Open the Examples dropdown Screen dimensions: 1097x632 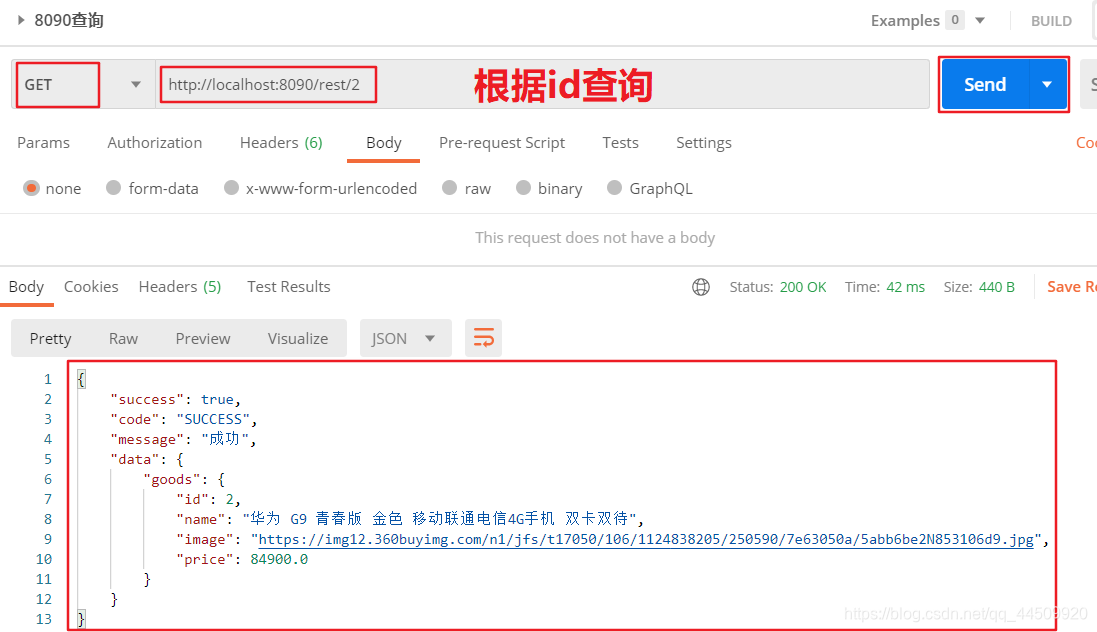point(978,19)
